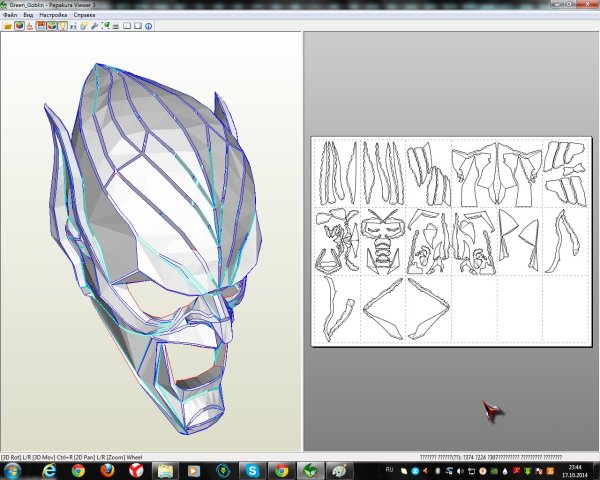
Task: Open Yandex browser from the taskbar
Action: [136, 470]
